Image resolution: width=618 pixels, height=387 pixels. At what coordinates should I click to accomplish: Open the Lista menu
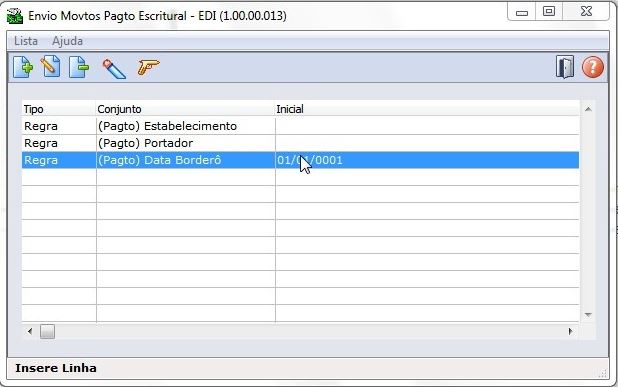26,41
